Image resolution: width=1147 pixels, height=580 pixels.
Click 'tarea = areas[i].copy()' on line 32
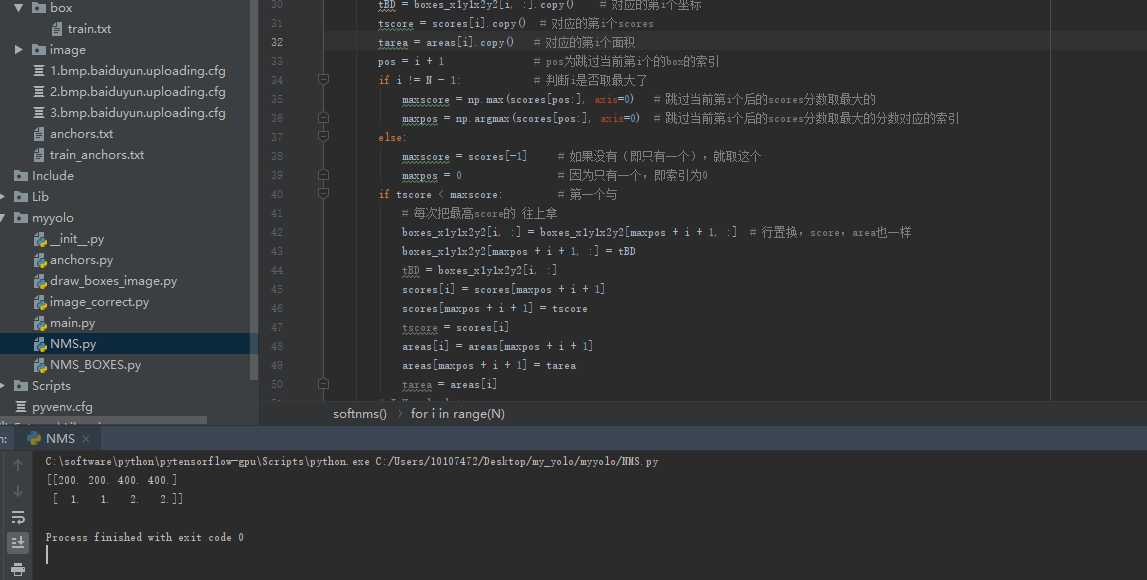pos(446,42)
